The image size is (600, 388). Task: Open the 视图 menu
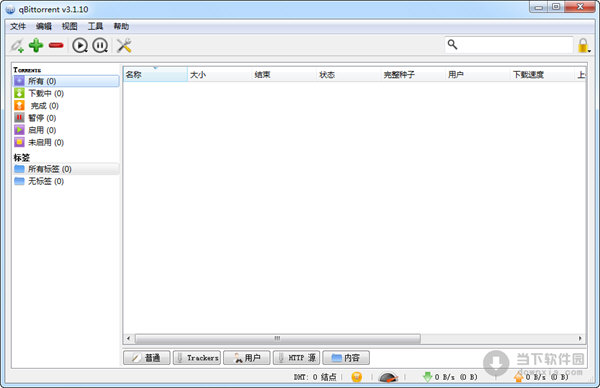pyautogui.click(x=69, y=26)
